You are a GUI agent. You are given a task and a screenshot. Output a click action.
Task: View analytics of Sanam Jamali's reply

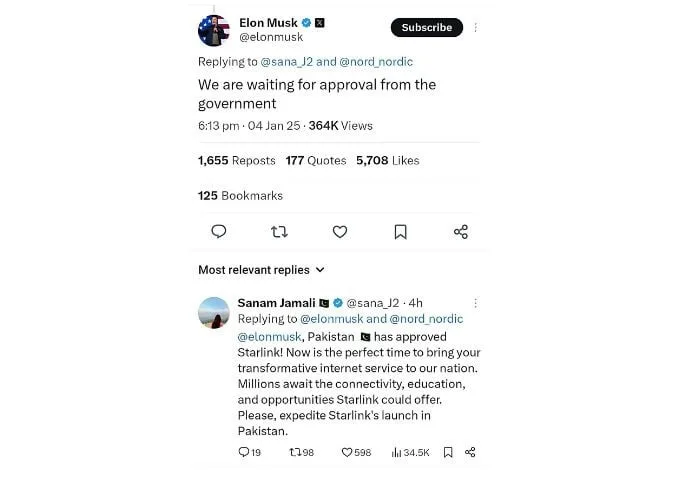click(396, 452)
